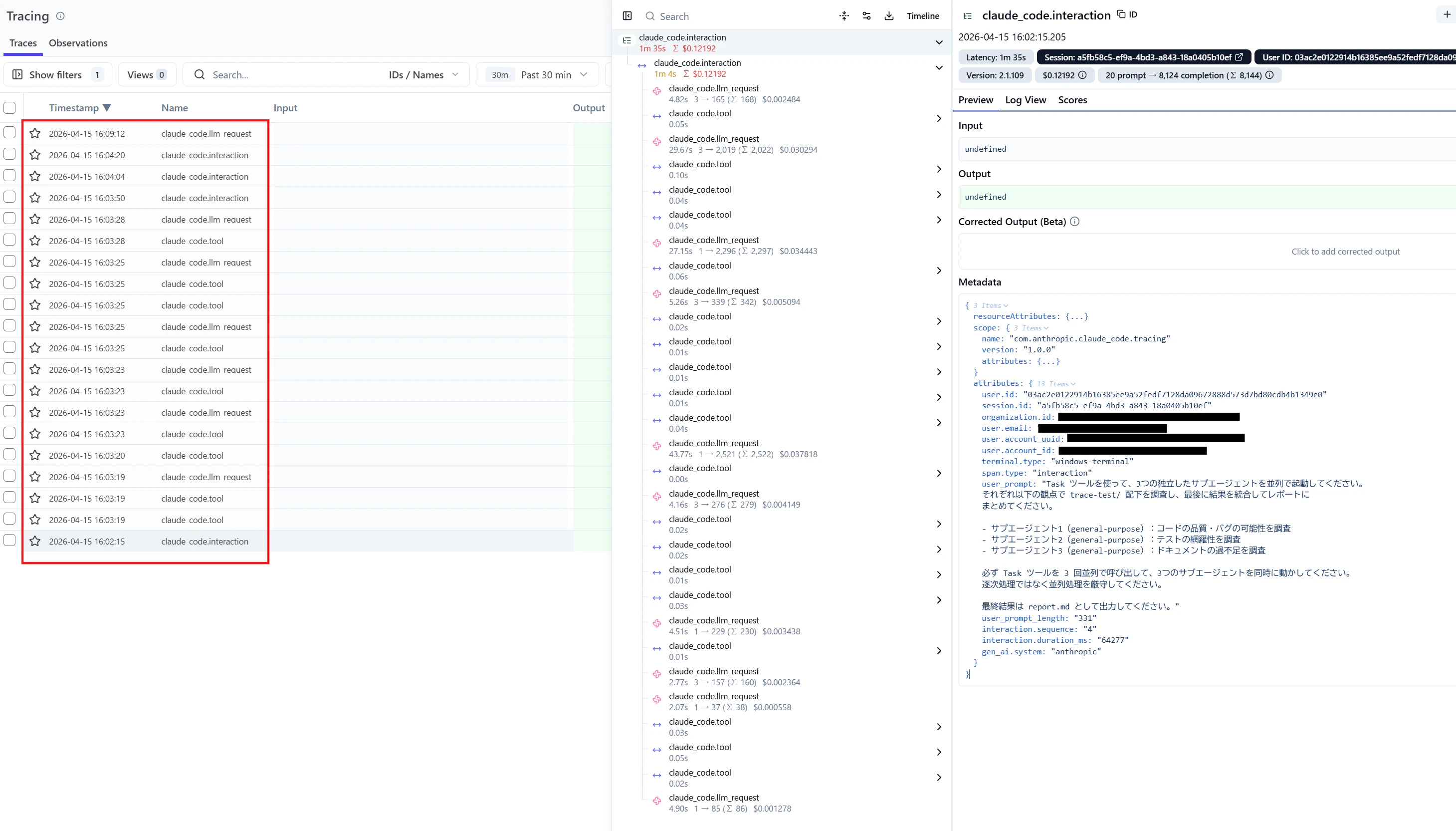Star the trace timestamped 2026-04-15 16:03:20
This screenshot has width=1456, height=831.
35,456
